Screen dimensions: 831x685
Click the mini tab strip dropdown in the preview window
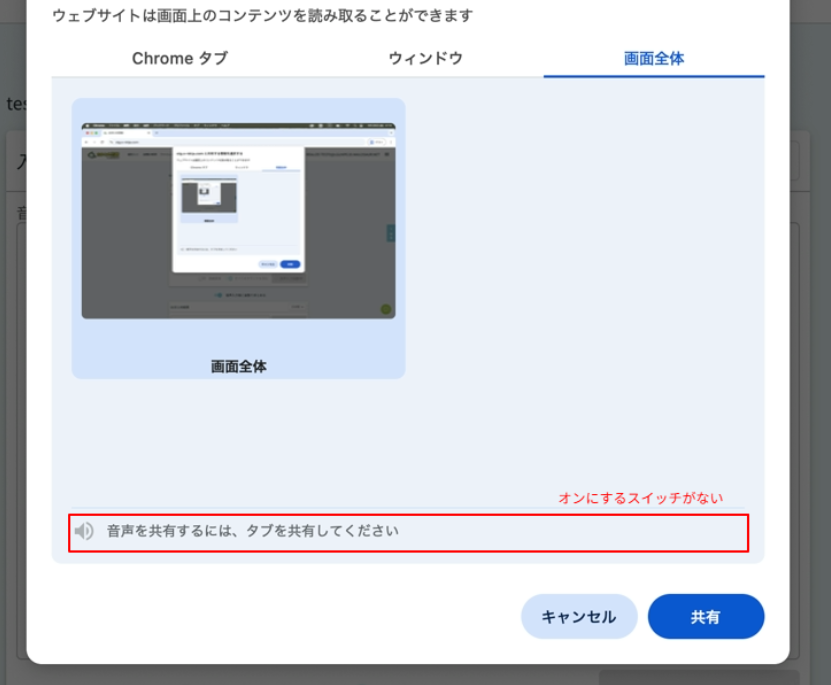click(x=391, y=132)
